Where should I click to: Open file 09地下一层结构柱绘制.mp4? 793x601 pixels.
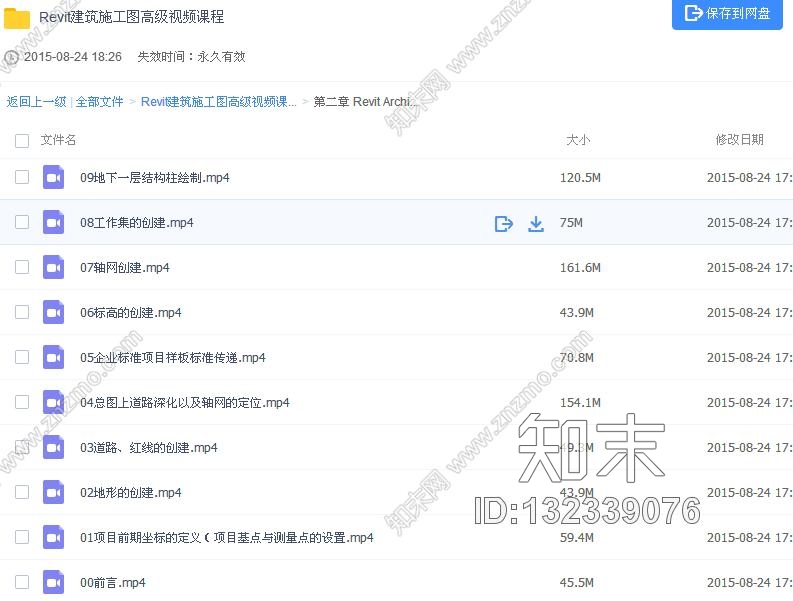[155, 178]
